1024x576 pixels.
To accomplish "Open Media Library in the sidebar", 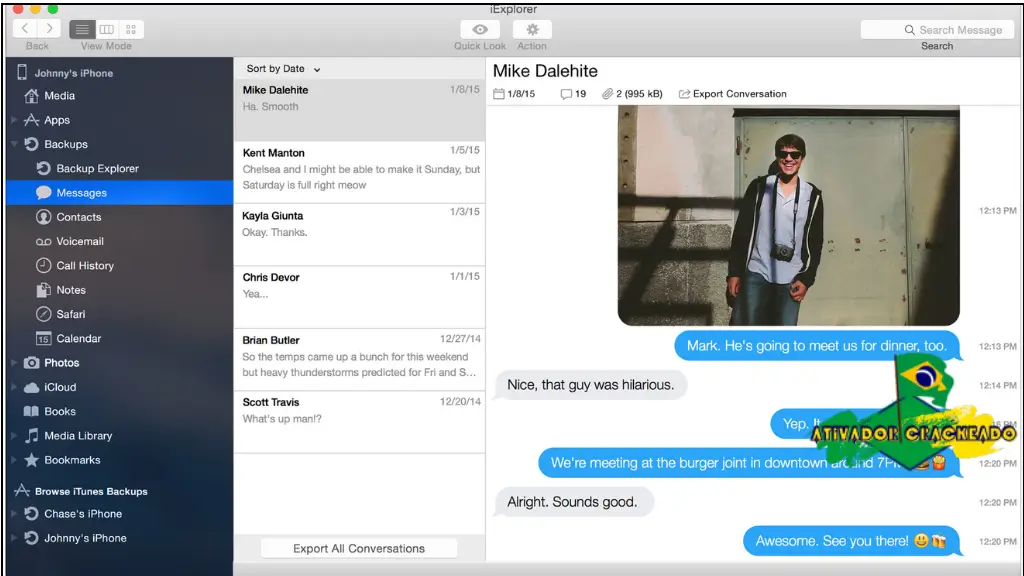I will coord(69,436).
